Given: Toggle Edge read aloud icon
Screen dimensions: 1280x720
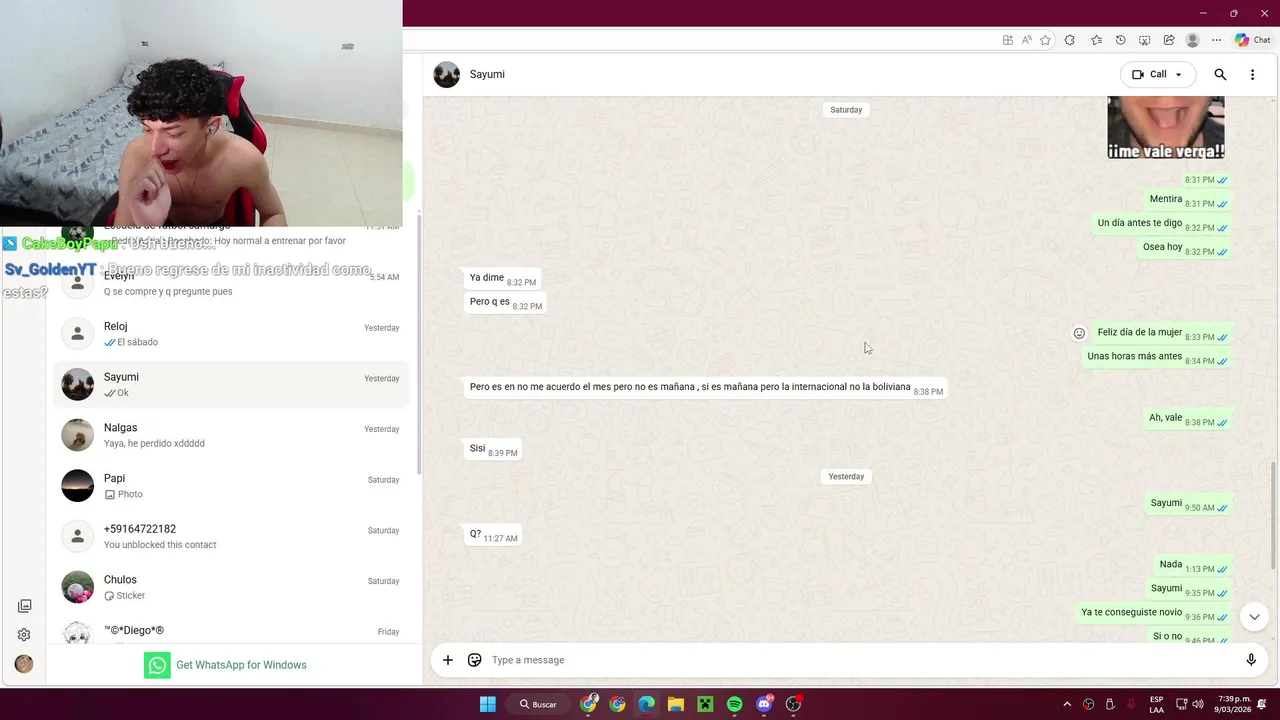Looking at the screenshot, I should tap(1026, 40).
